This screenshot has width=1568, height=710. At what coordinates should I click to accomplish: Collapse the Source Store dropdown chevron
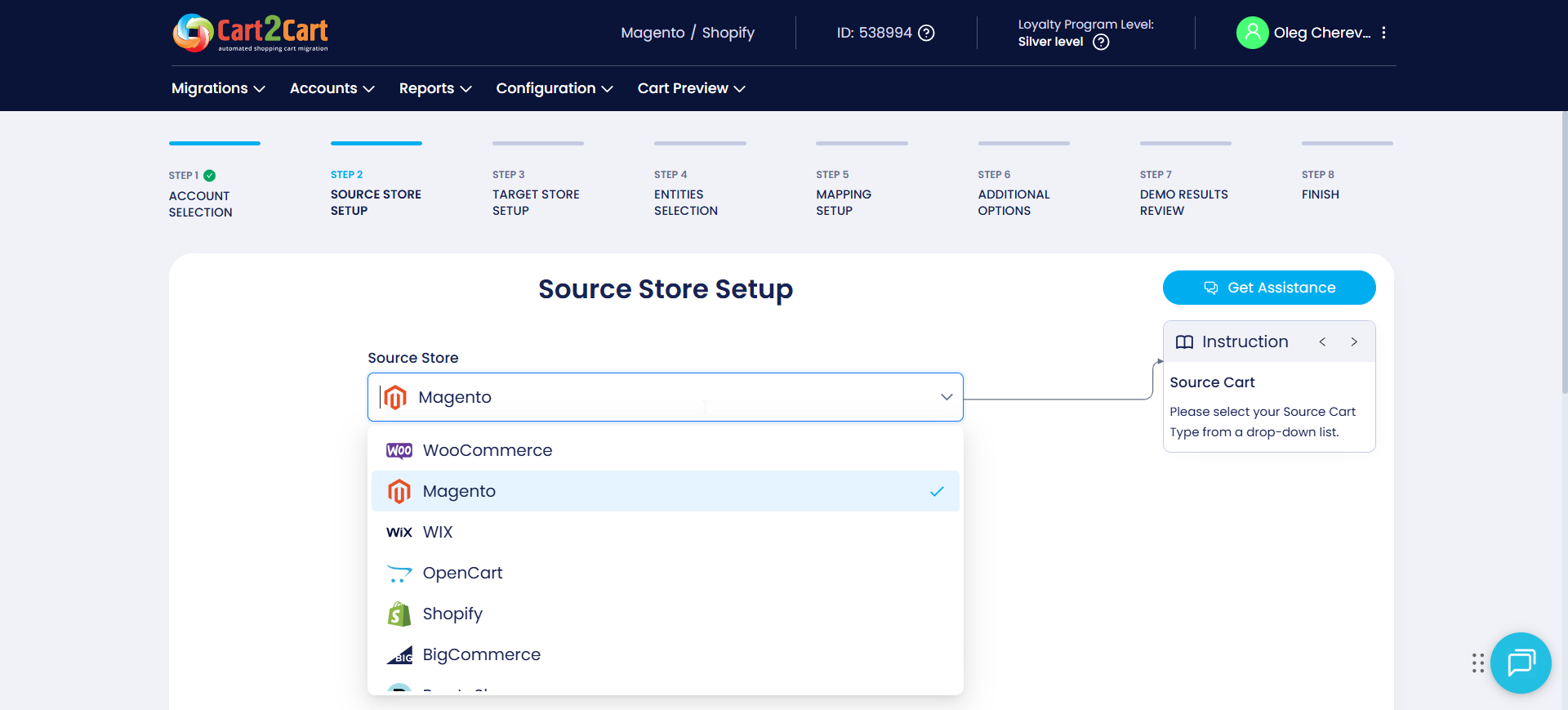pyautogui.click(x=947, y=397)
